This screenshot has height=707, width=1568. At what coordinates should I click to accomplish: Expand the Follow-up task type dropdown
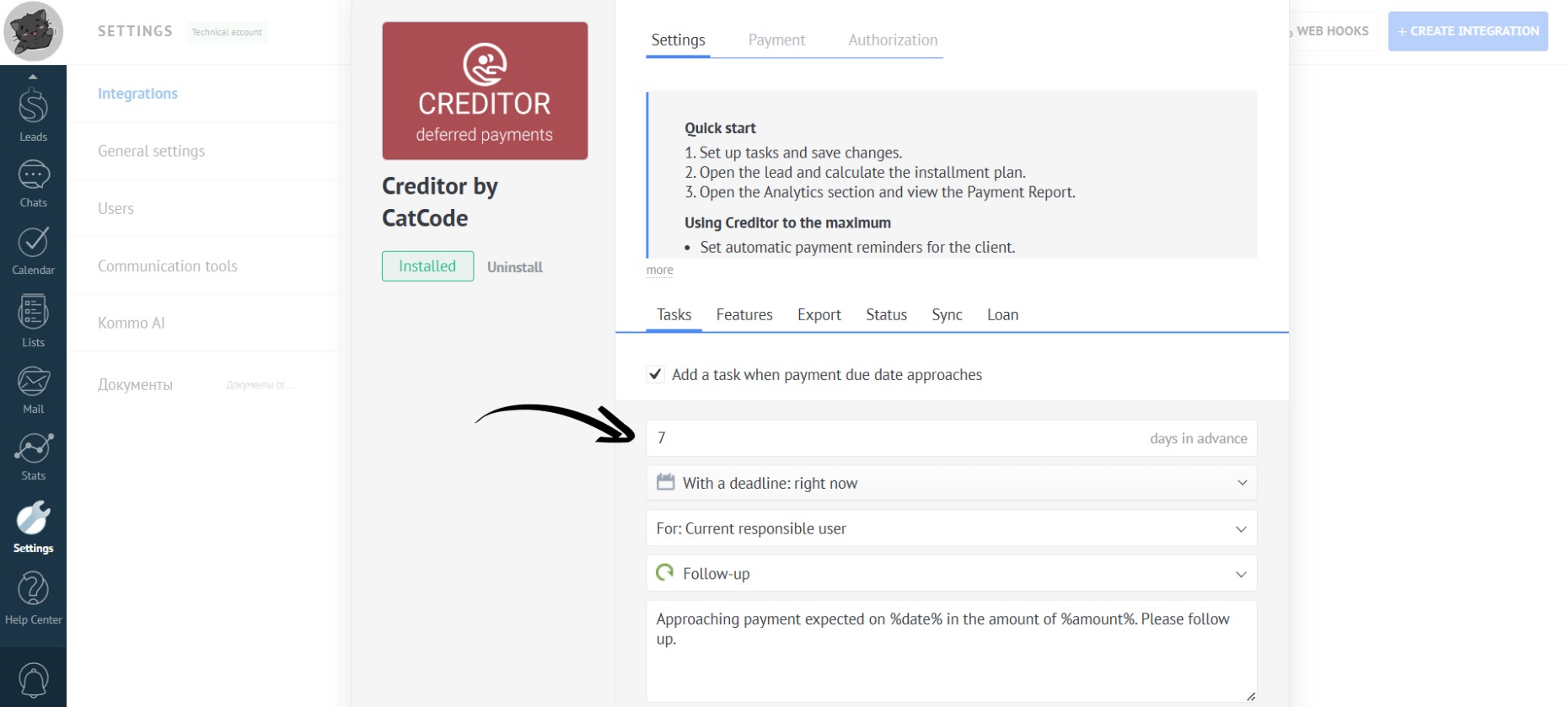[x=951, y=574]
